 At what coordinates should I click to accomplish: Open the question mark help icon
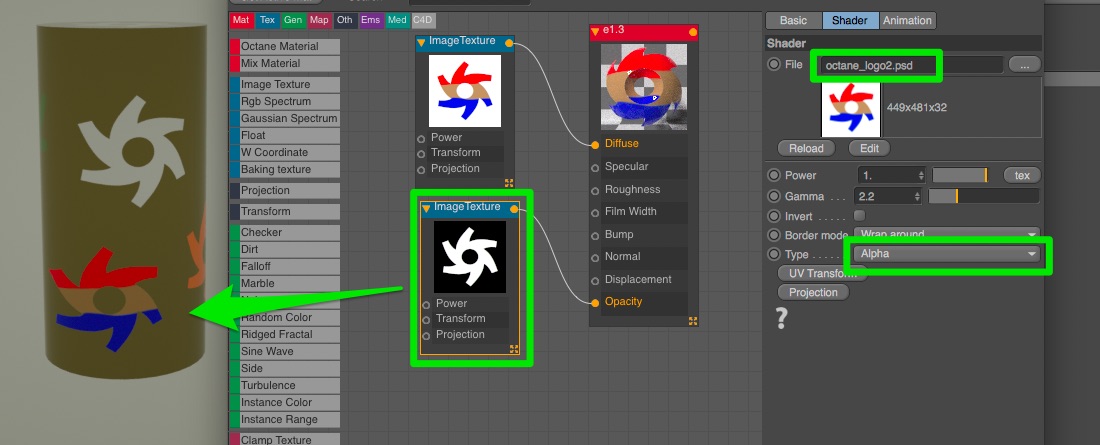782,318
